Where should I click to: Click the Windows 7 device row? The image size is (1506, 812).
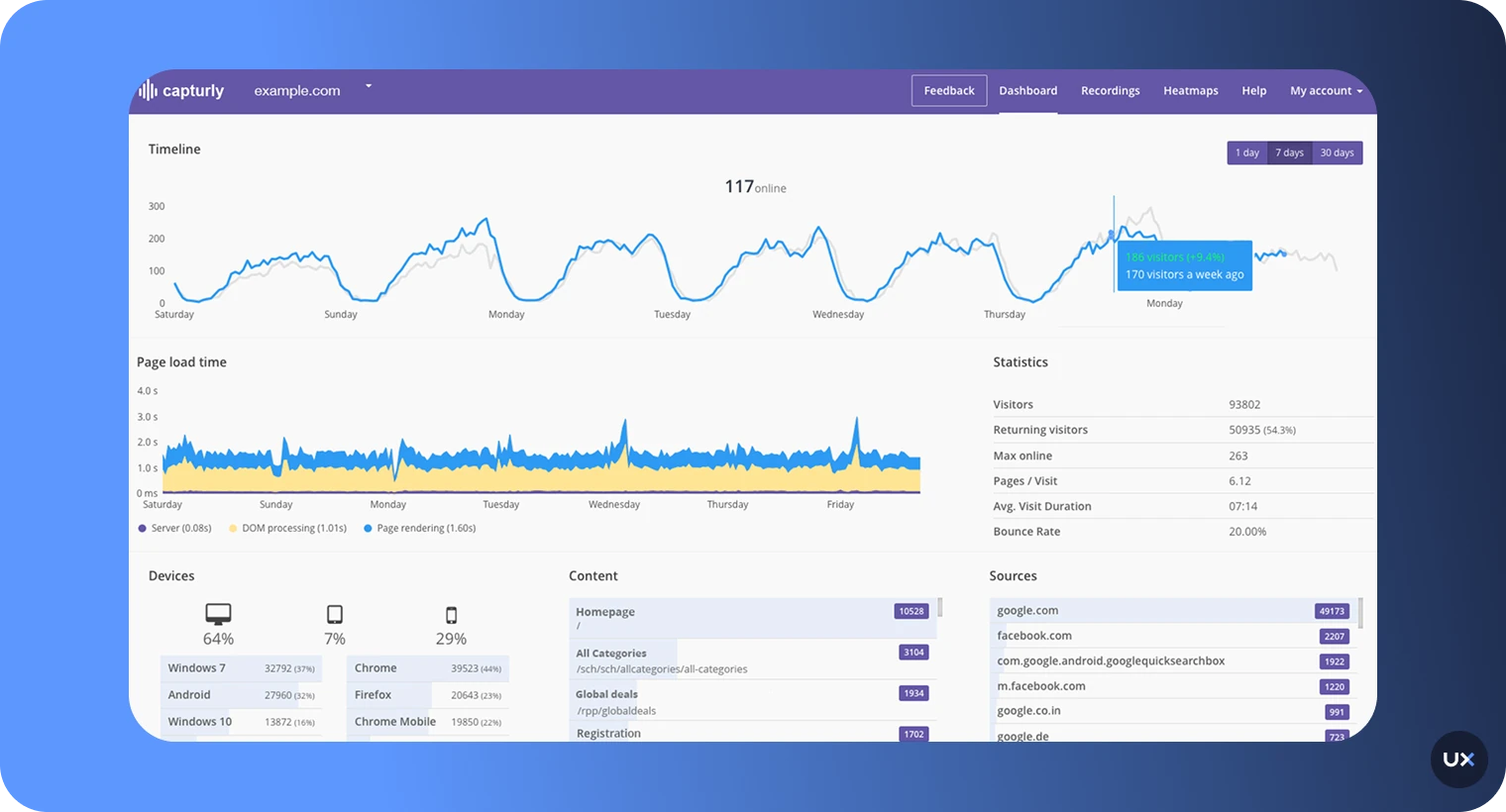point(241,668)
